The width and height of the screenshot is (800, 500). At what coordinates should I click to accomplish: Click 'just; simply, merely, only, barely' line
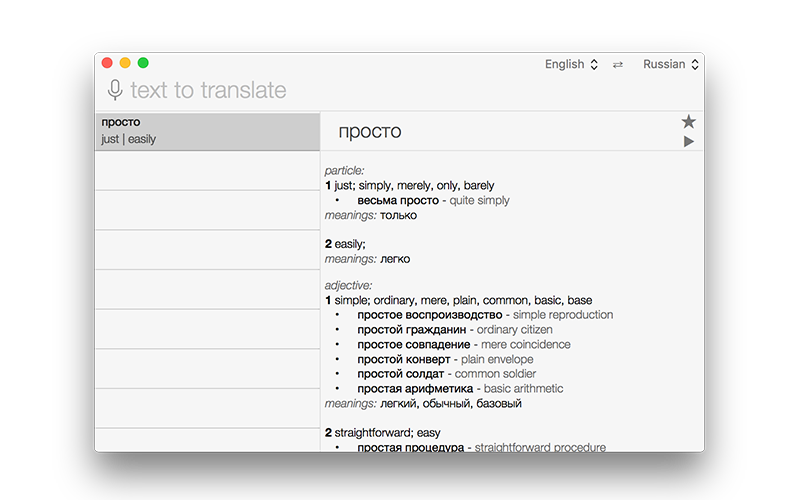point(410,185)
